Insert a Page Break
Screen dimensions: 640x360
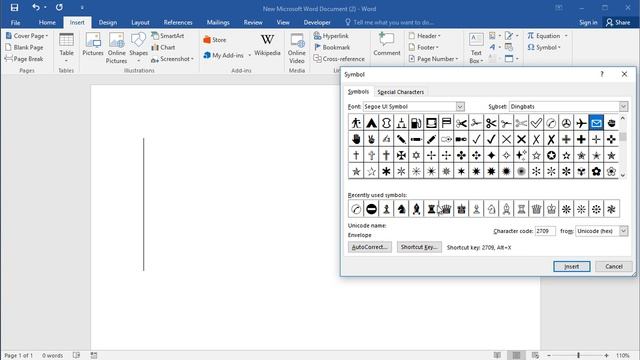pyautogui.click(x=24, y=59)
